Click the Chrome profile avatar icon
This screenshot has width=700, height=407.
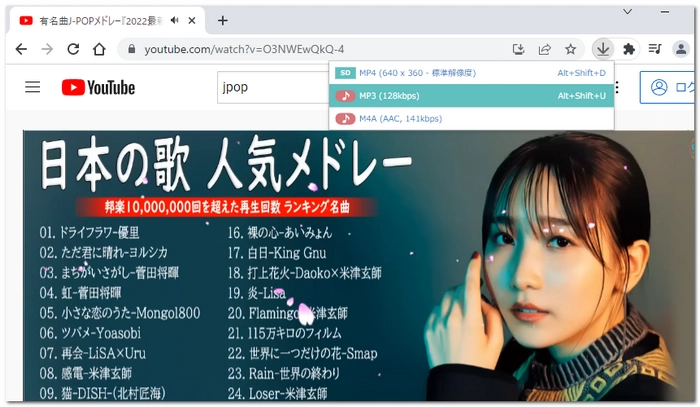click(x=681, y=48)
